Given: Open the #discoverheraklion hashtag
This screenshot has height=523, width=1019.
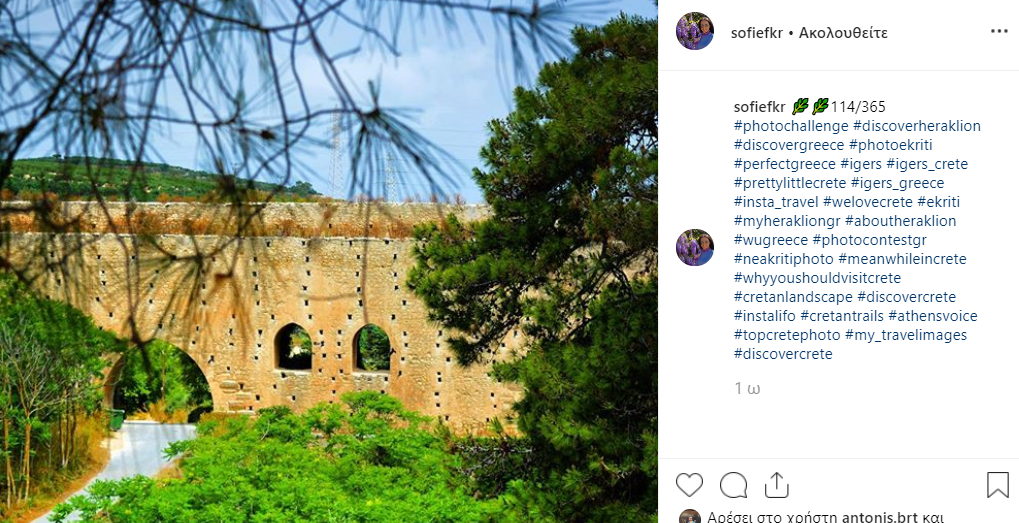Looking at the screenshot, I should pyautogui.click(x=917, y=126).
